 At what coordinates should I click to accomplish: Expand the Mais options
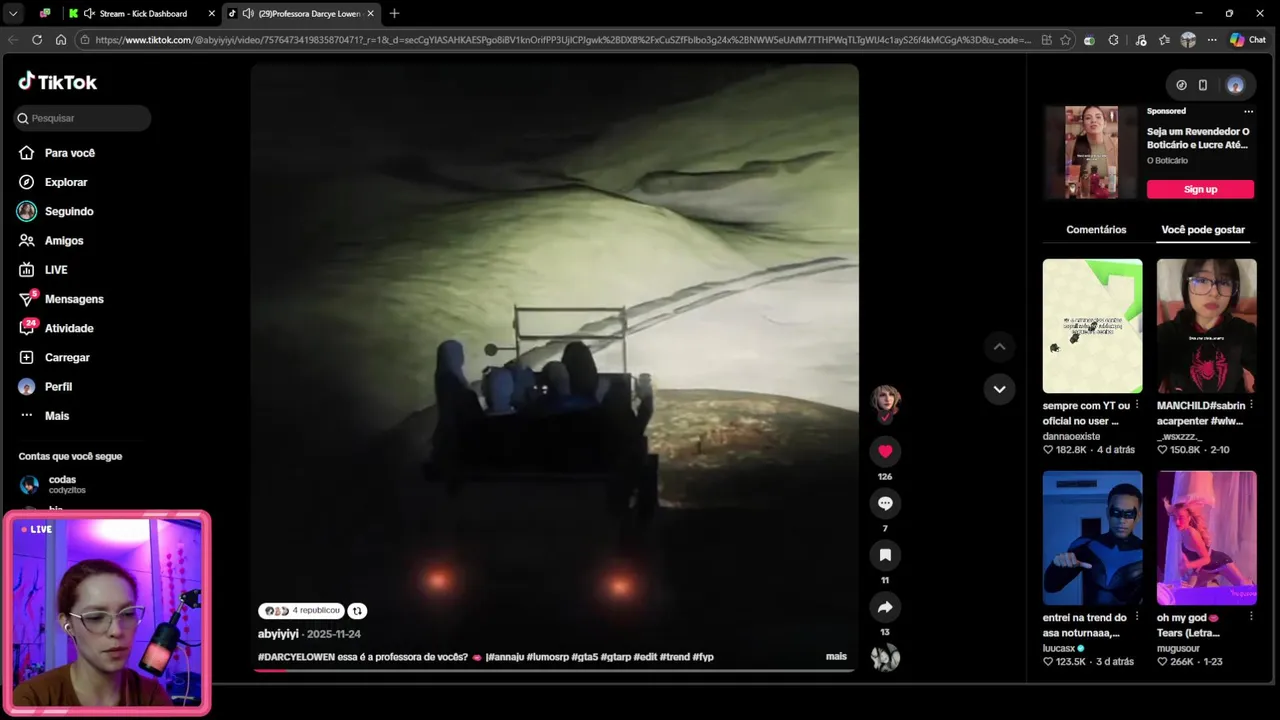click(x=56, y=416)
